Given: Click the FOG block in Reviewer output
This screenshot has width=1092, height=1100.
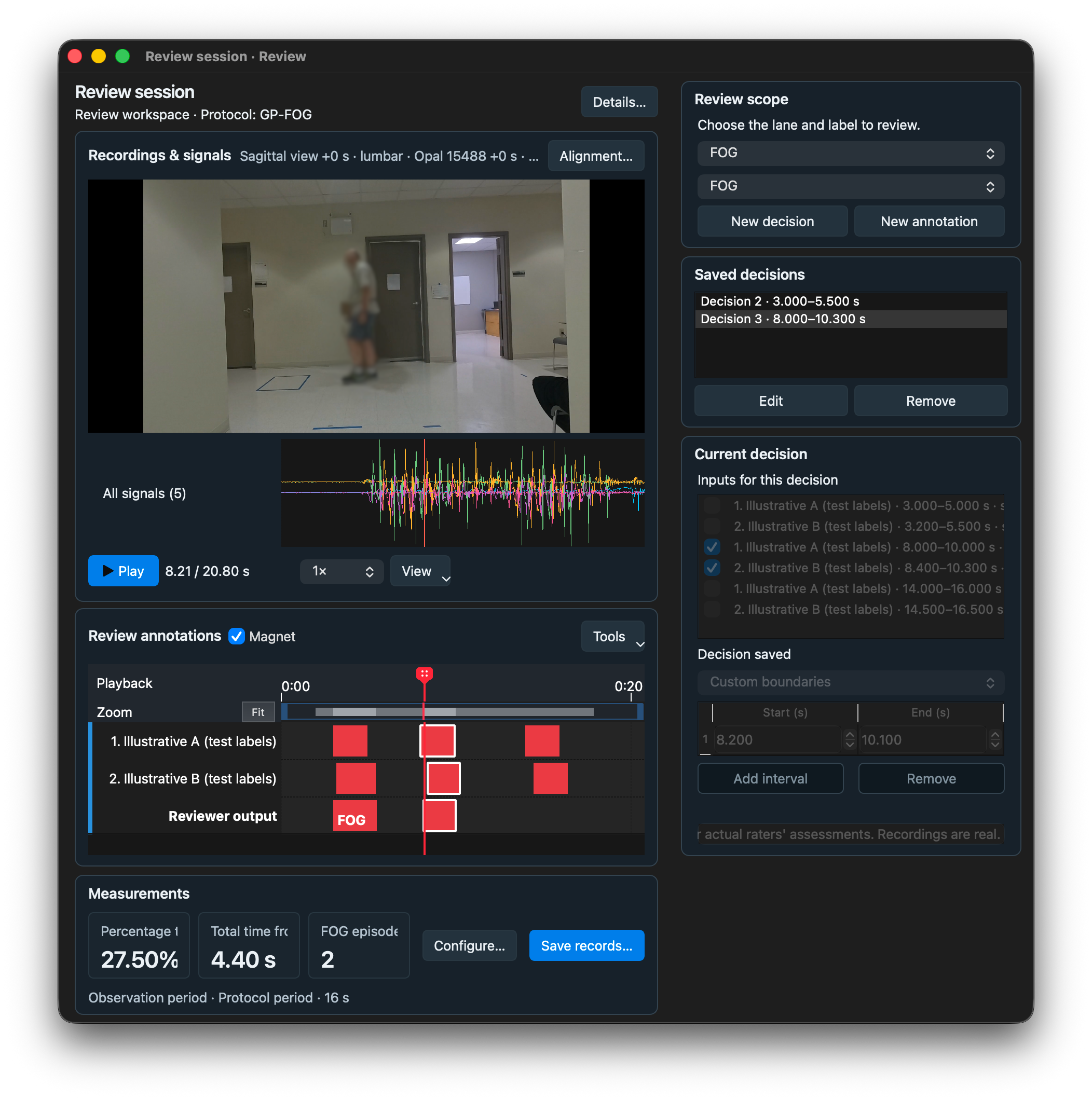Looking at the screenshot, I should click(354, 815).
